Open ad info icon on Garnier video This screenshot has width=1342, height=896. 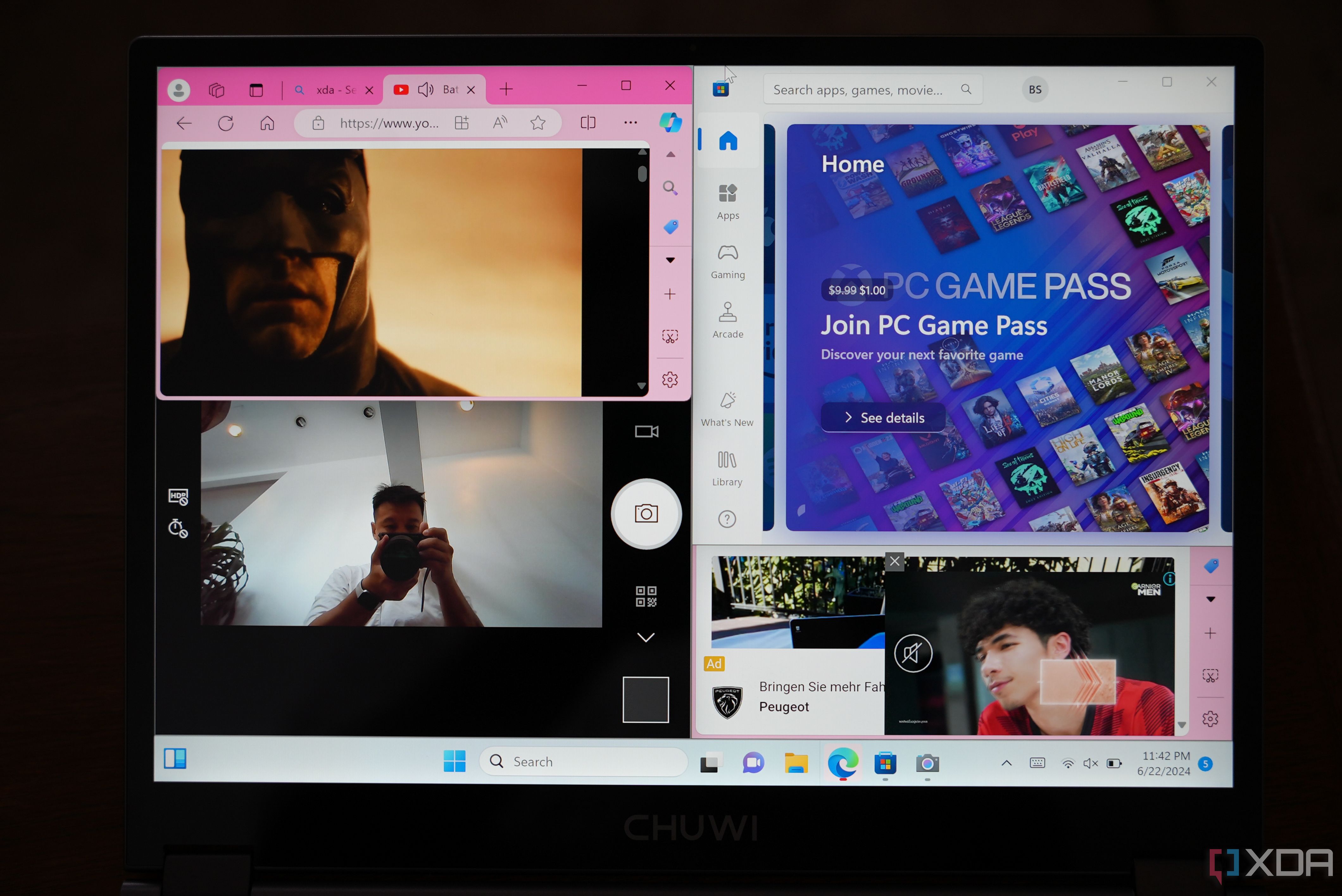pos(1169,579)
